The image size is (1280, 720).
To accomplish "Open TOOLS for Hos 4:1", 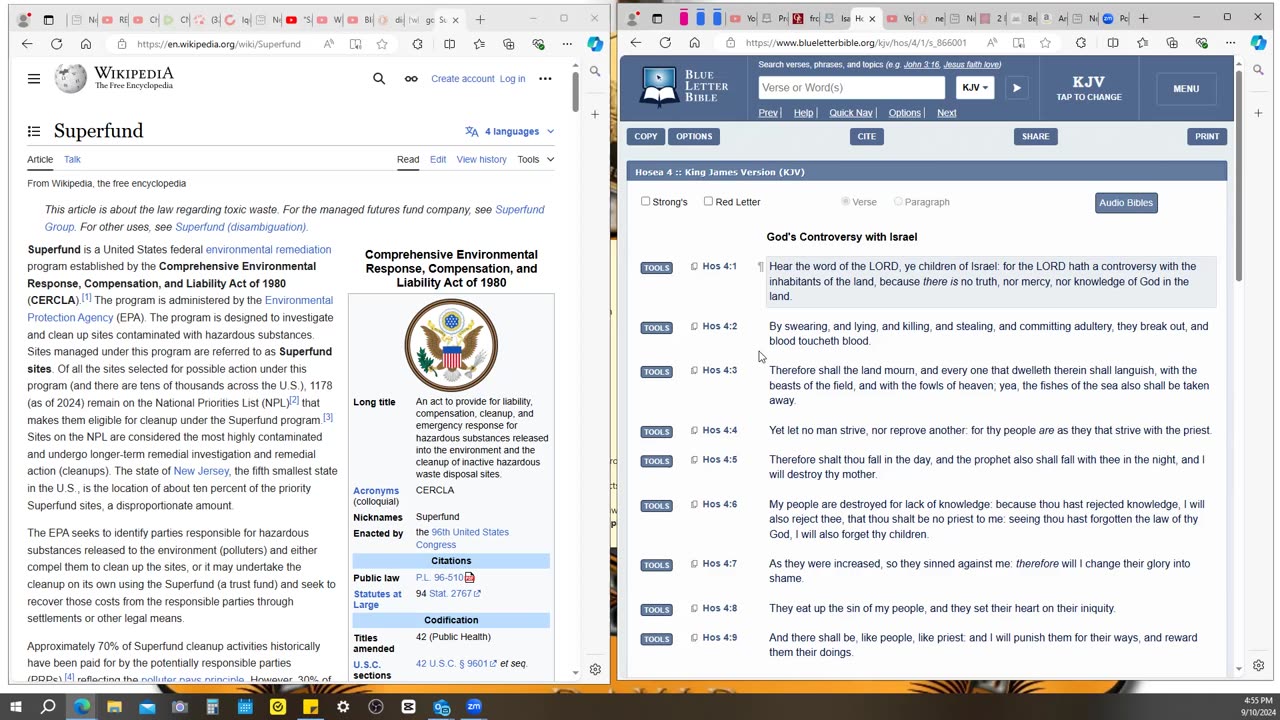I will (x=656, y=267).
